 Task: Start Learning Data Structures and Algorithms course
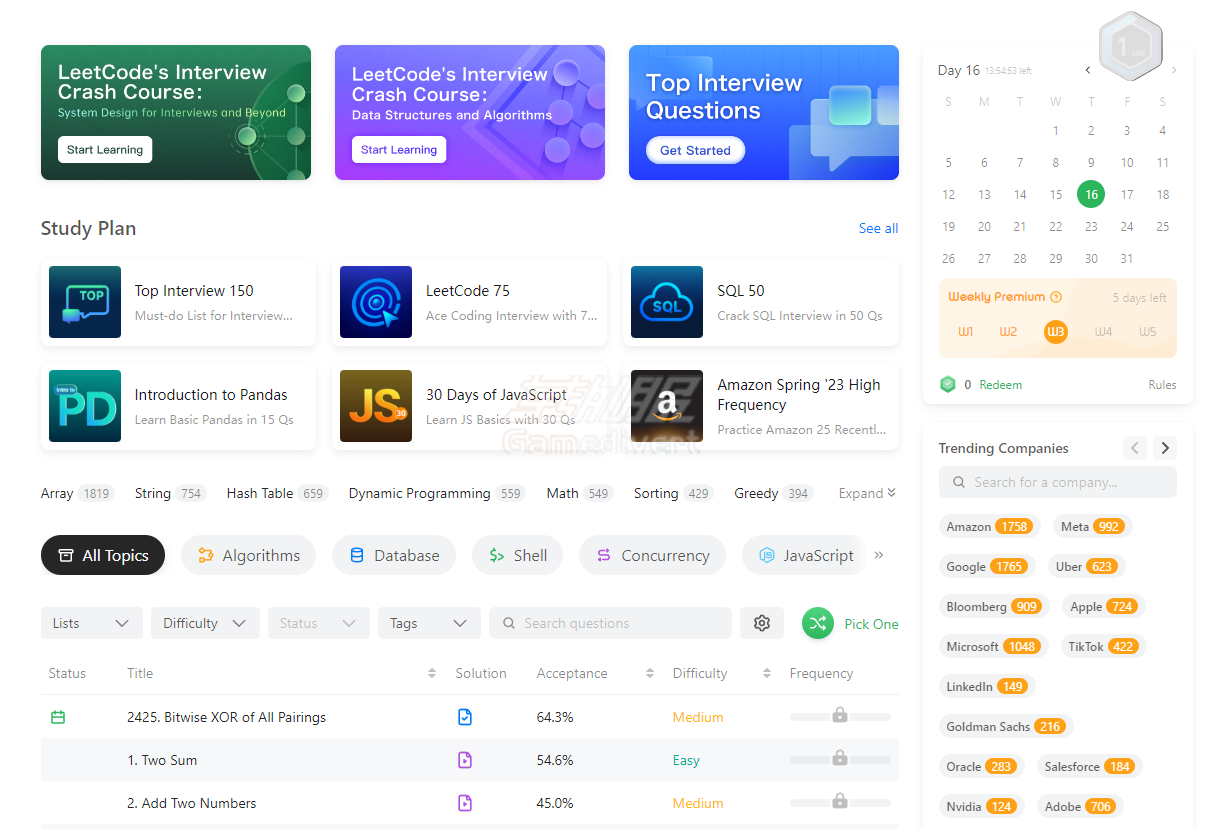399,150
